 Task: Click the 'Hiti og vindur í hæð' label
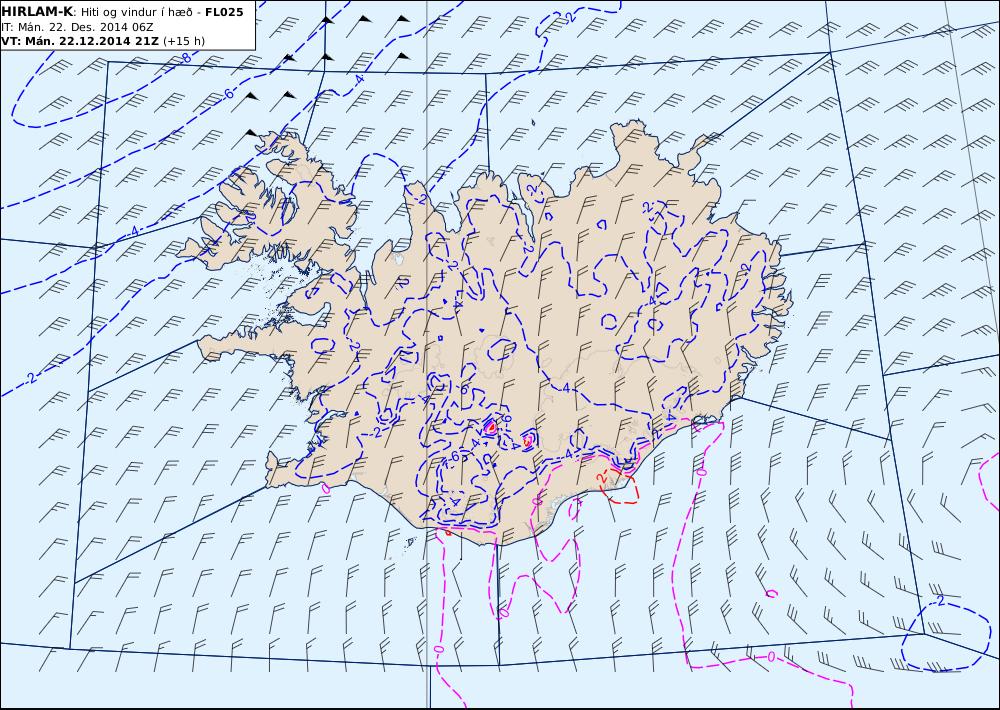click(136, 13)
